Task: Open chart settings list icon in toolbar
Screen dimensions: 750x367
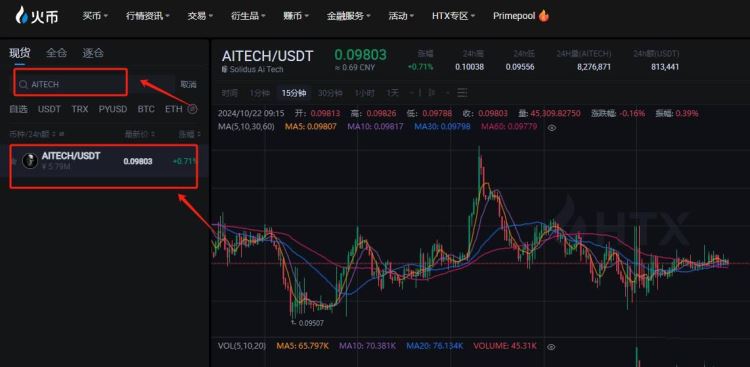Action: 462,92
